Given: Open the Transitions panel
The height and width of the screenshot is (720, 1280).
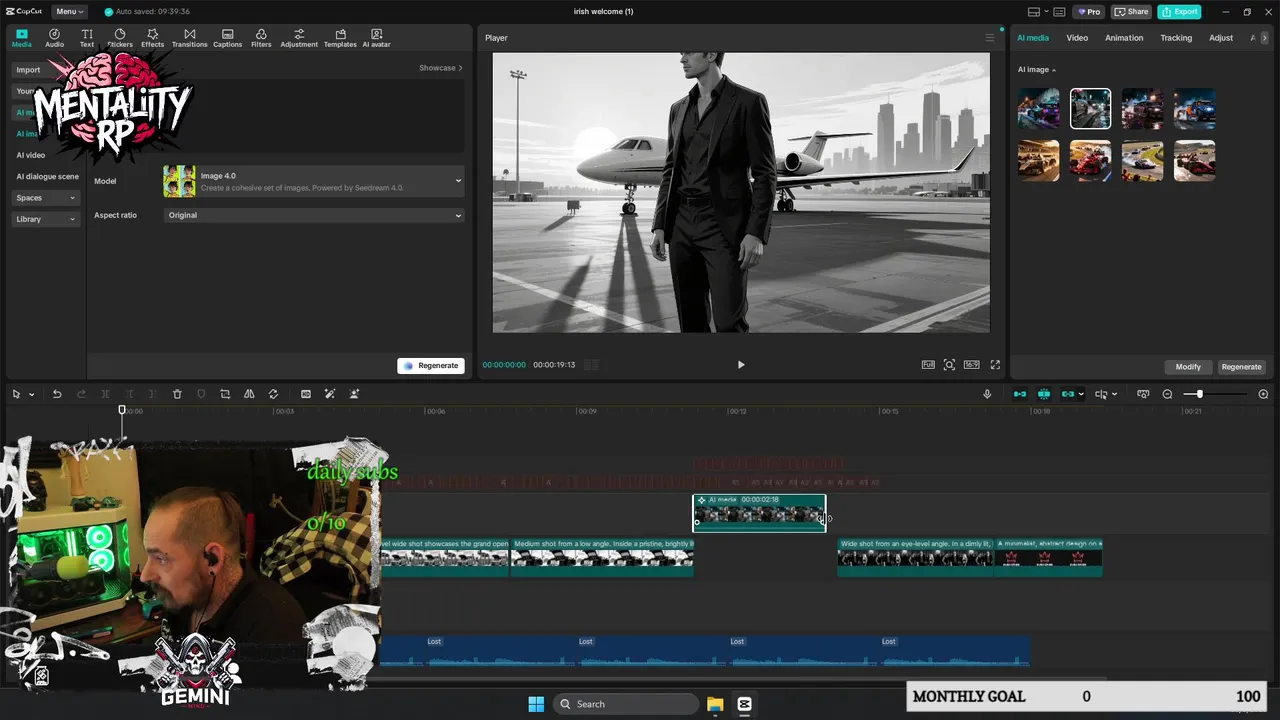Looking at the screenshot, I should (189, 38).
